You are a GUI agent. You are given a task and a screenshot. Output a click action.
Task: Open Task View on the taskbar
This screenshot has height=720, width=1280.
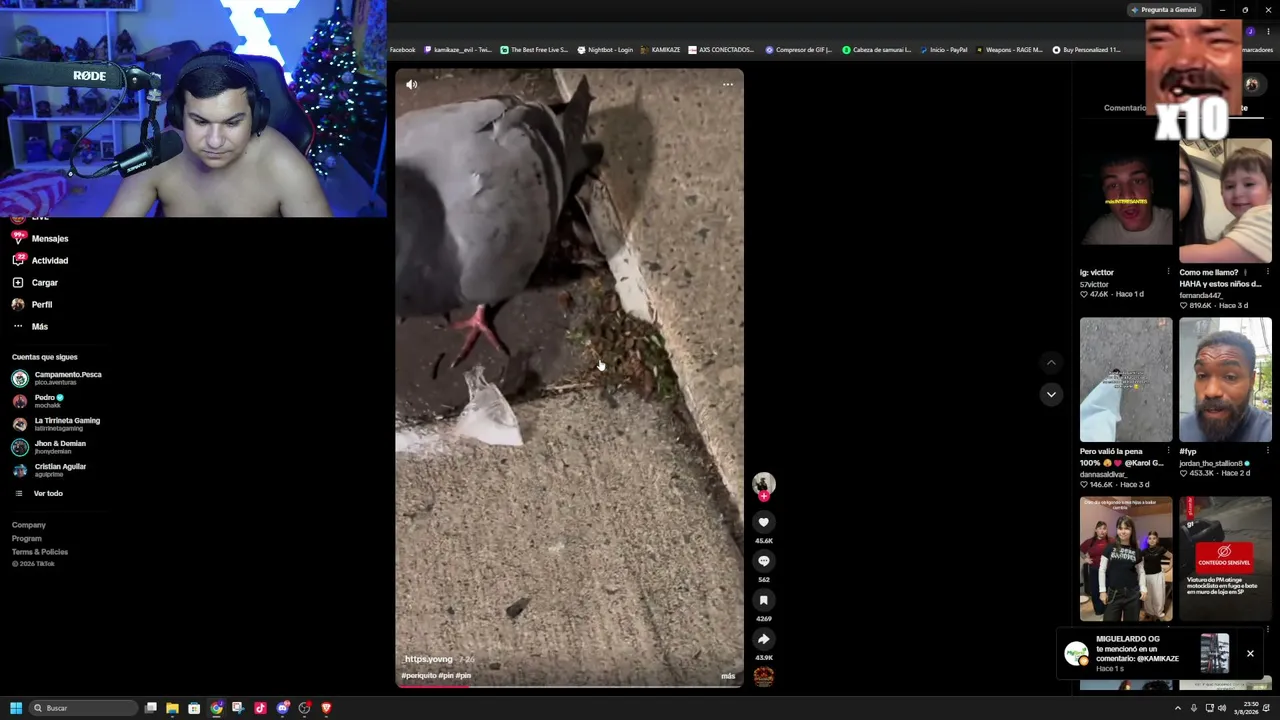click(x=151, y=708)
